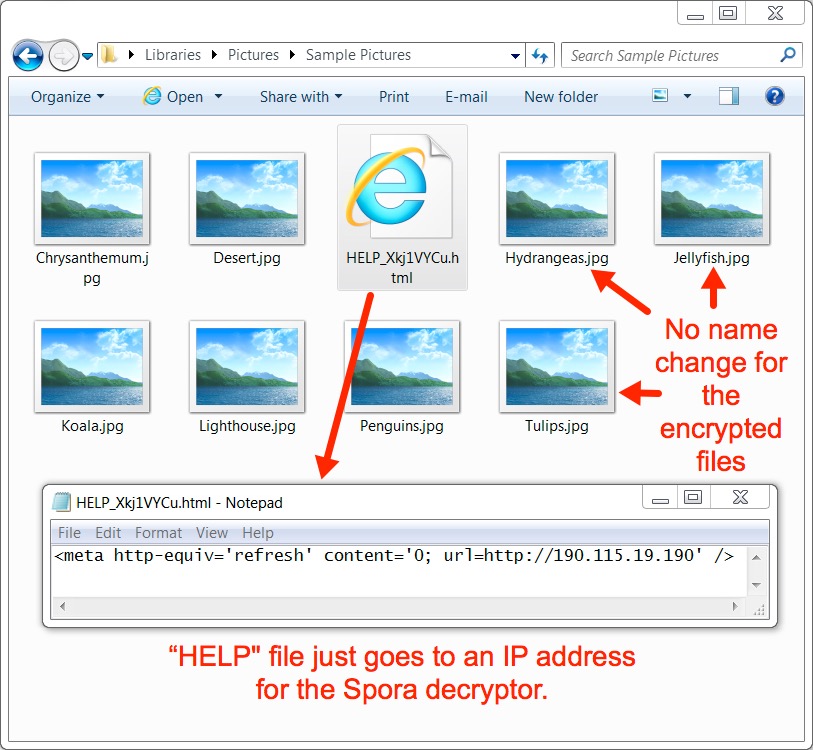The width and height of the screenshot is (813, 750).
Task: Open the Help menu in Notepad
Action: coord(258,533)
